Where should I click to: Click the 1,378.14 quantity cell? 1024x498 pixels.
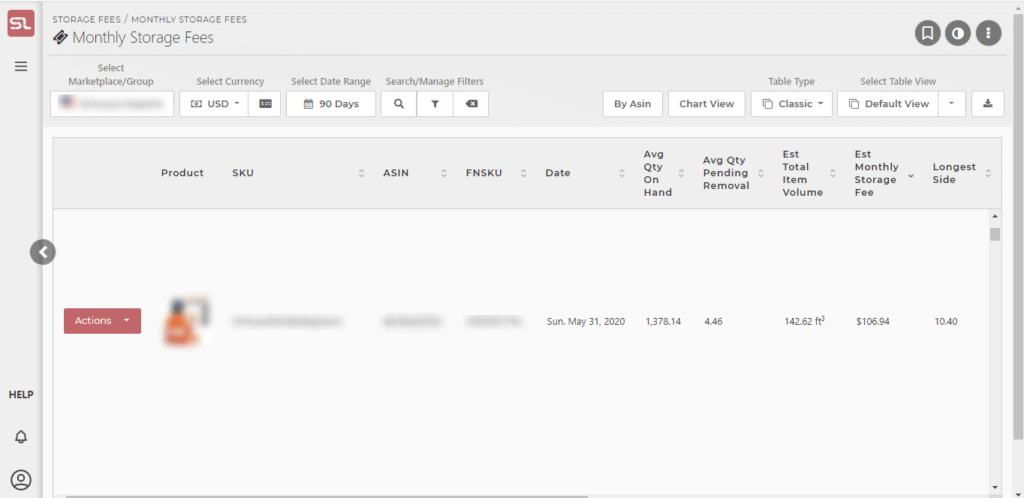click(x=663, y=322)
